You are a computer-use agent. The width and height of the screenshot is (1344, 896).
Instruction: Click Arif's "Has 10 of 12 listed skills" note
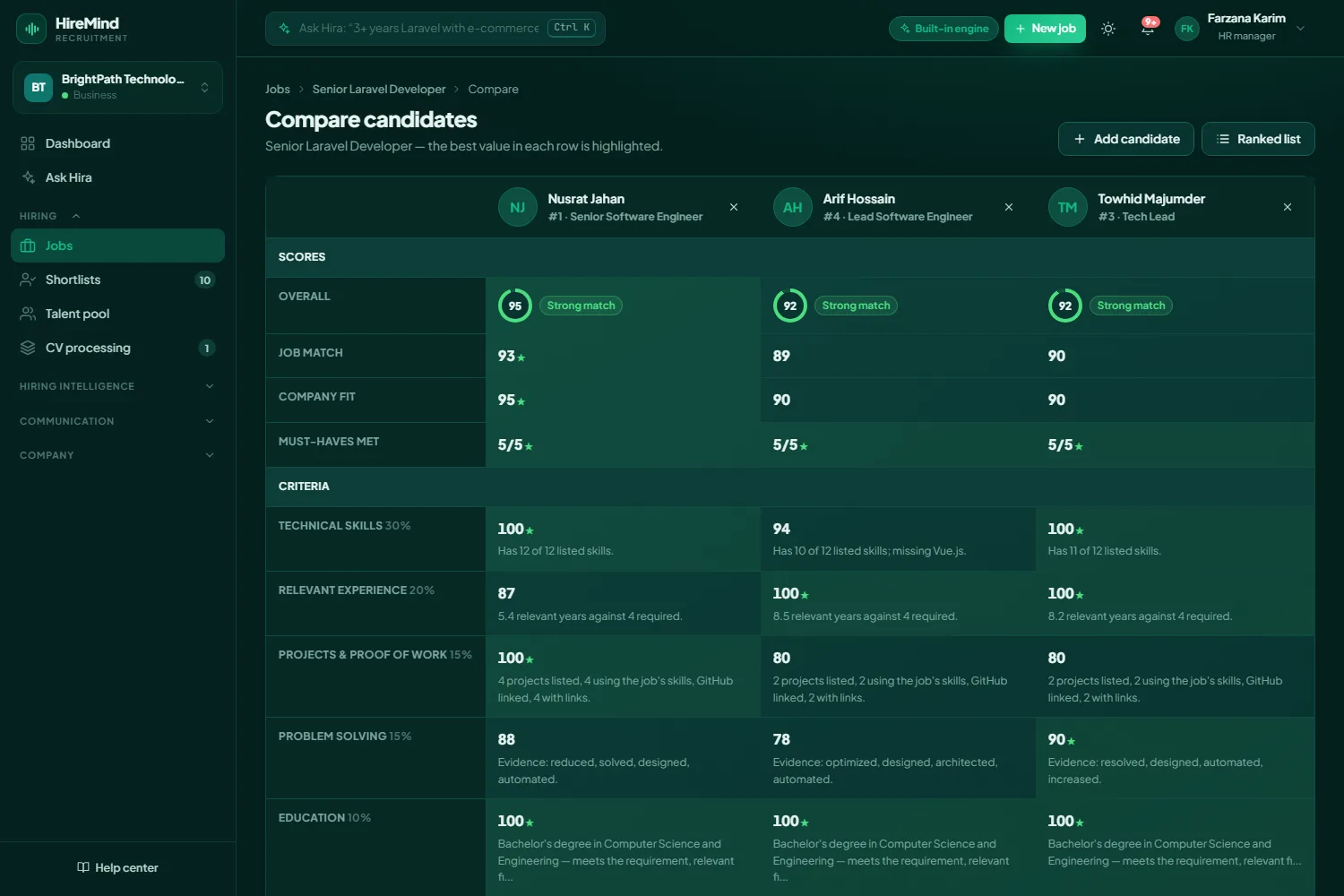tap(869, 551)
